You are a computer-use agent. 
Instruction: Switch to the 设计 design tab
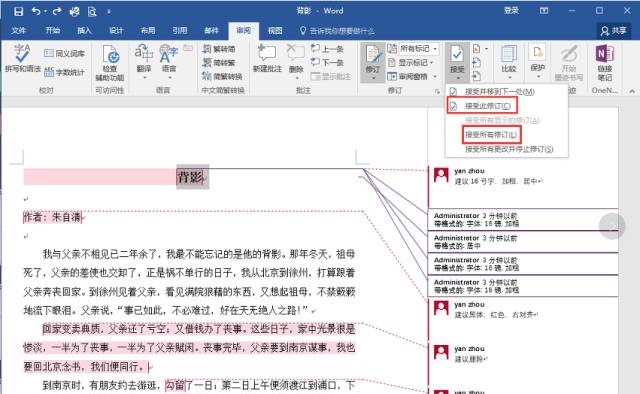pyautogui.click(x=116, y=31)
